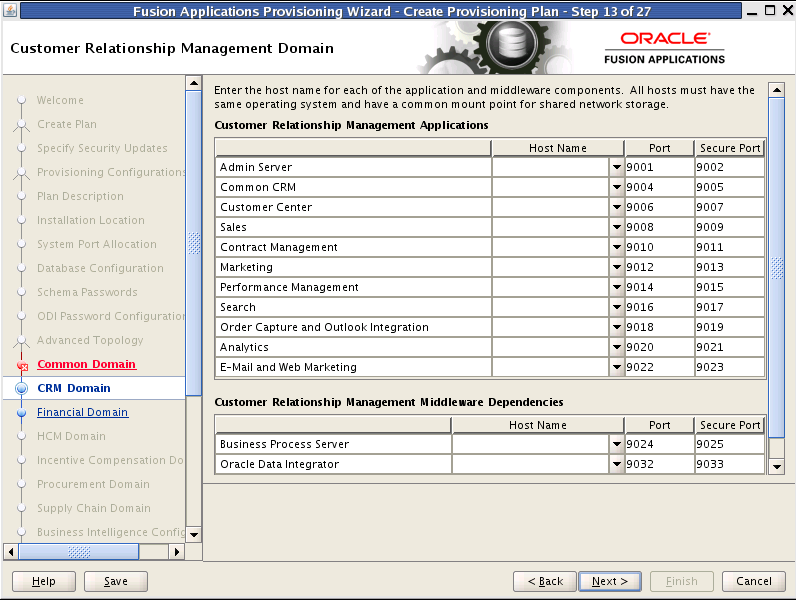The width and height of the screenshot is (796, 600).
Task: Select CRM Domain step
Action: click(x=74, y=388)
